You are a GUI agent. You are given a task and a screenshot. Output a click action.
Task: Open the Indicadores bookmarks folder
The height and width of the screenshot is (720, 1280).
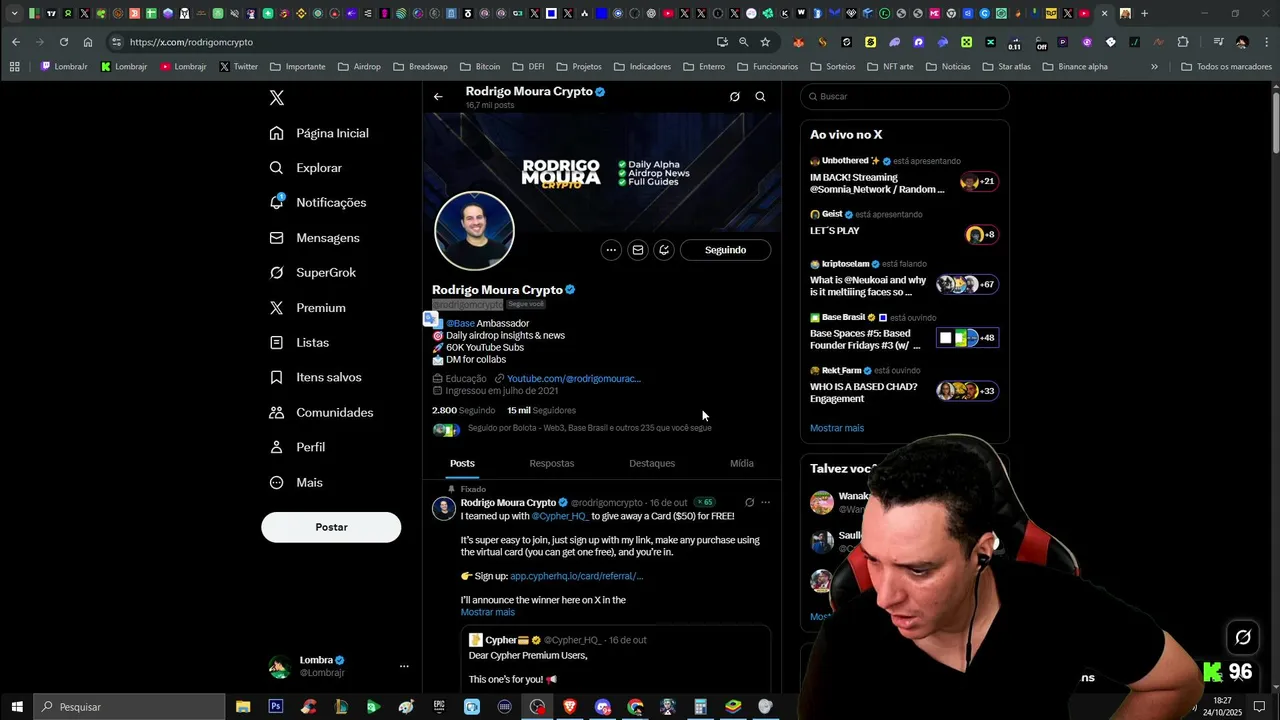[643, 67]
